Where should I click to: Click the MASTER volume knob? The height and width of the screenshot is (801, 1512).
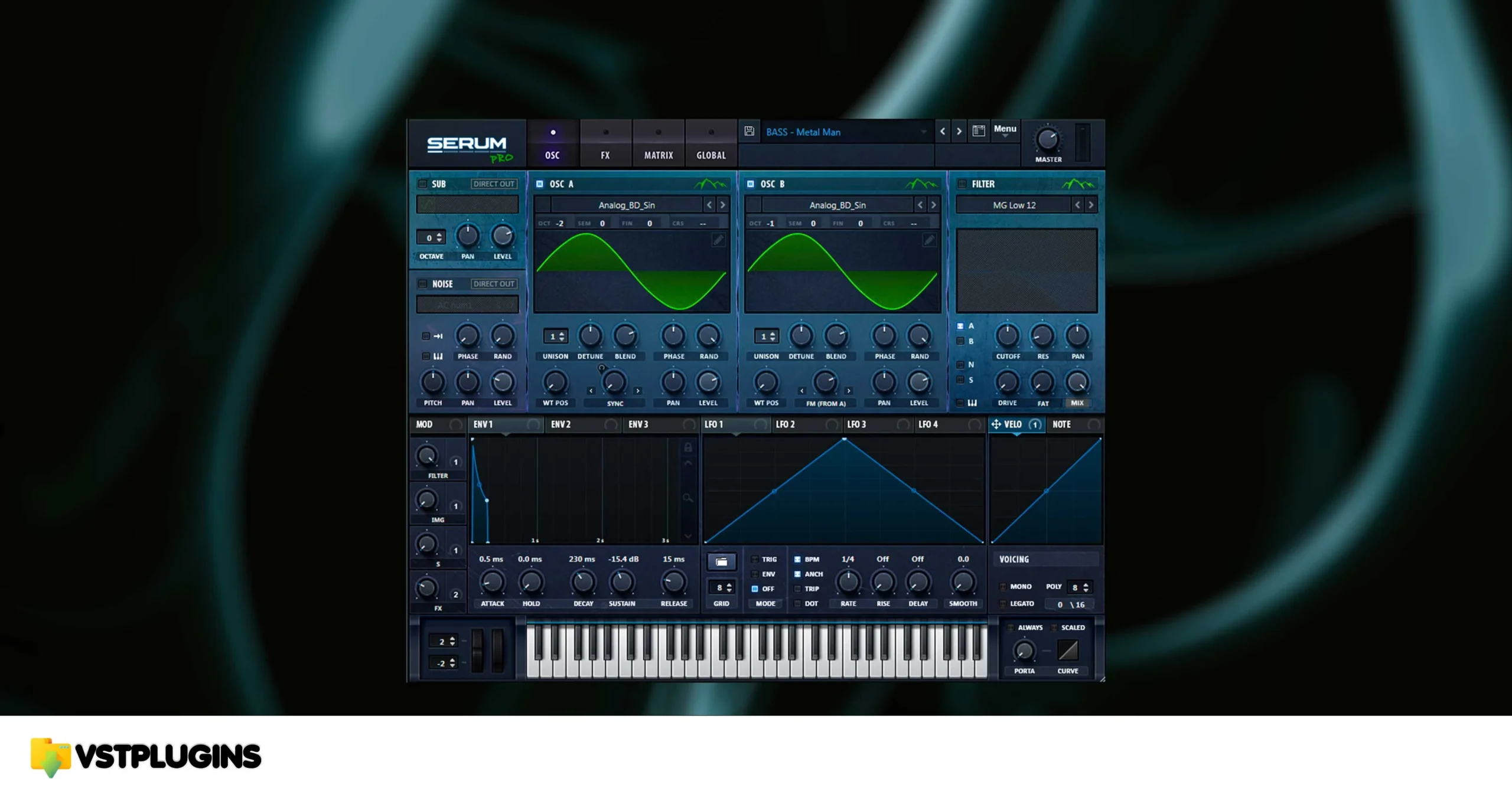point(1047,140)
